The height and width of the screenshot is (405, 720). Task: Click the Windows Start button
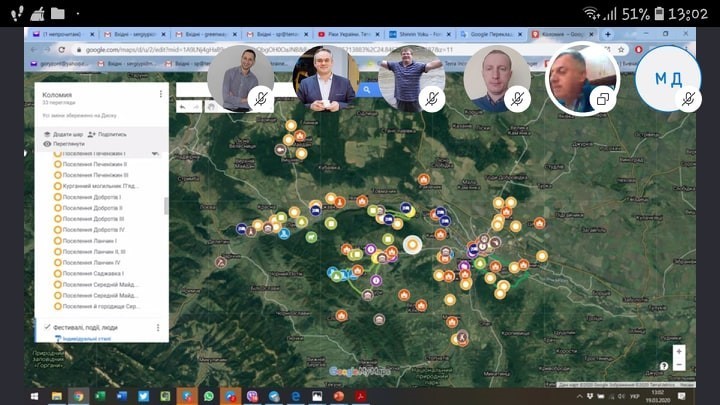click(x=36, y=396)
